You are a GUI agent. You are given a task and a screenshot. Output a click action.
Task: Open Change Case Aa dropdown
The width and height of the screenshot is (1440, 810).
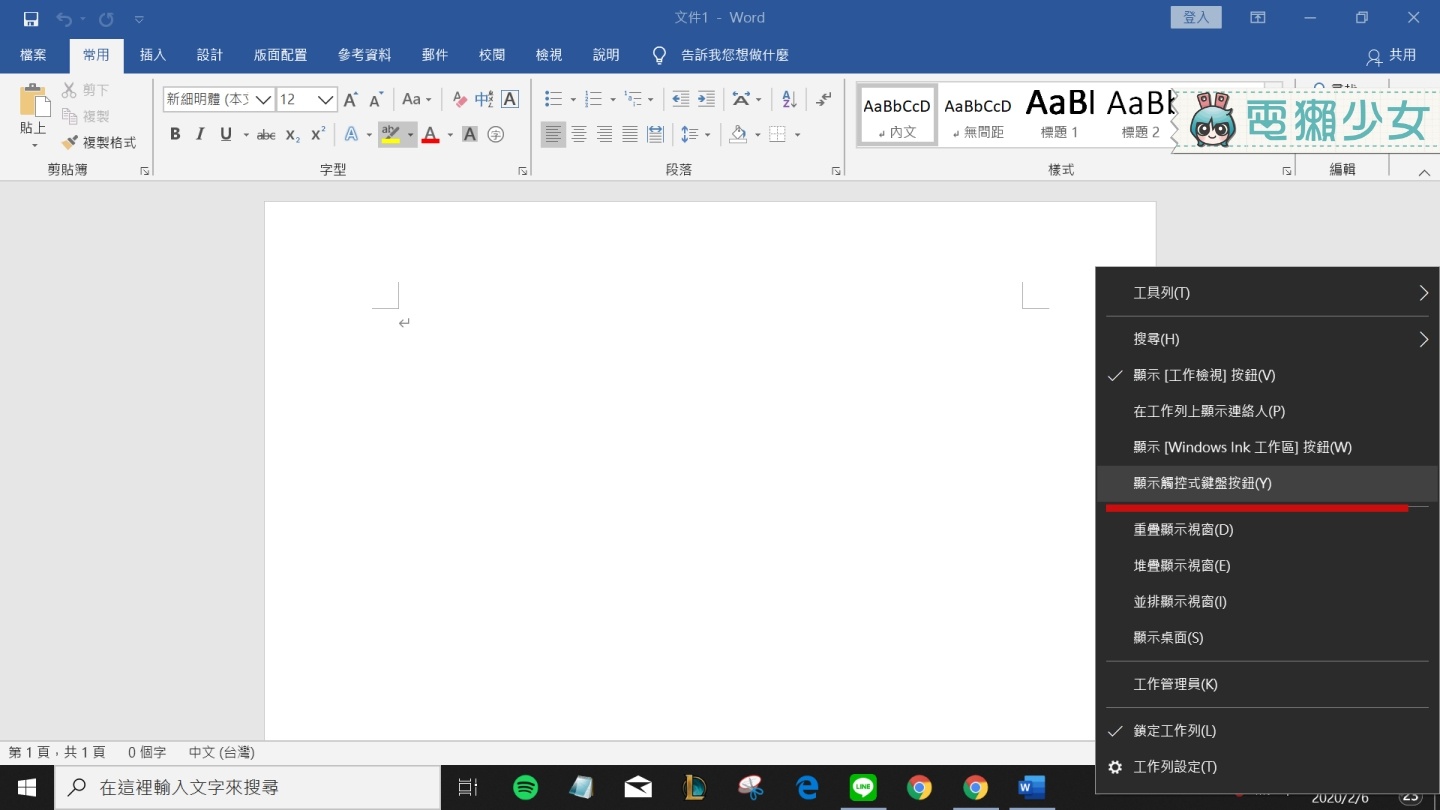pos(416,99)
